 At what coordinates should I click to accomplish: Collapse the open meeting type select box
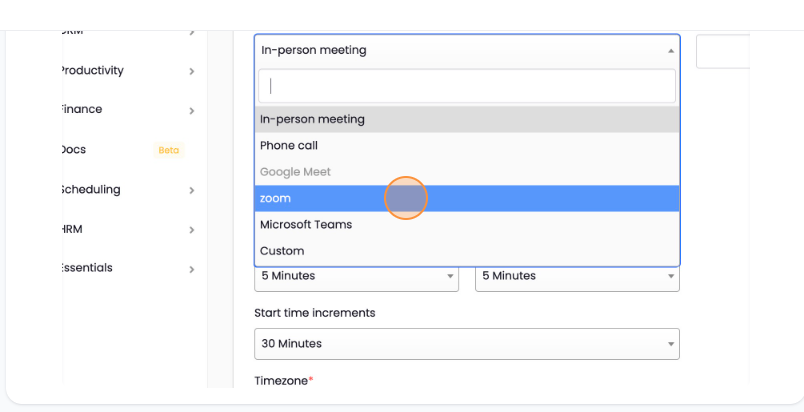466,50
